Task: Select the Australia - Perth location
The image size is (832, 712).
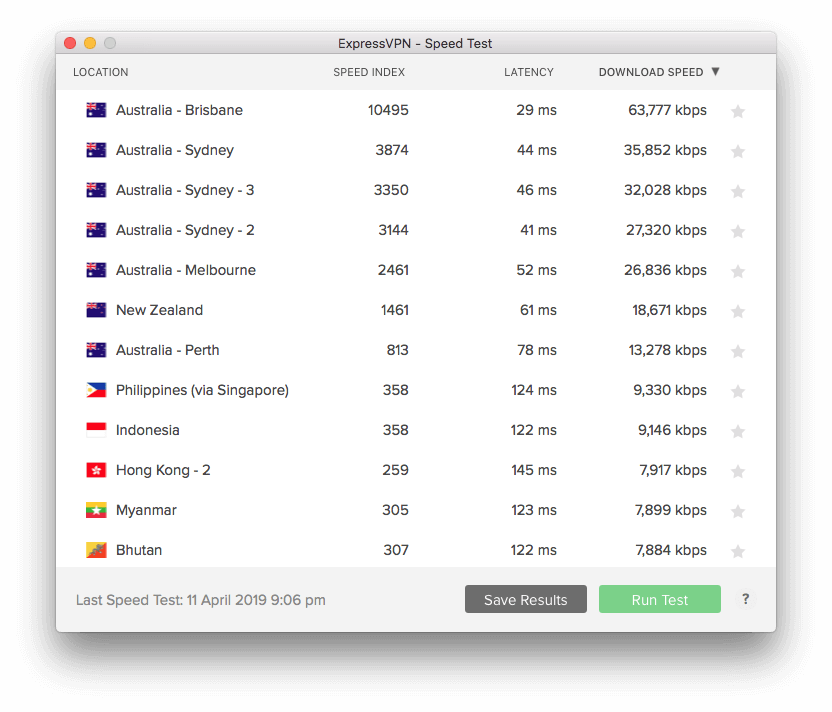Action: [416, 350]
